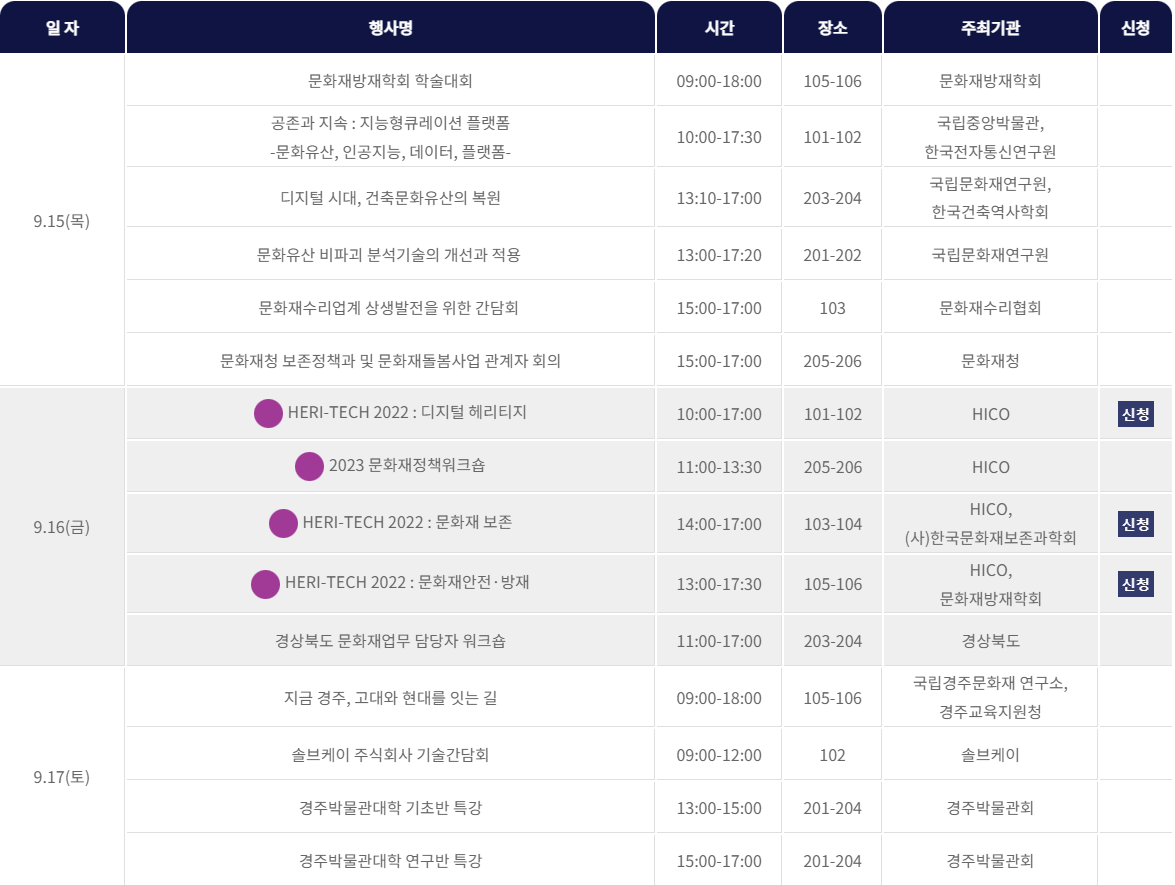Click the 행사명 column header
The width and height of the screenshot is (1175, 885).
point(390,29)
